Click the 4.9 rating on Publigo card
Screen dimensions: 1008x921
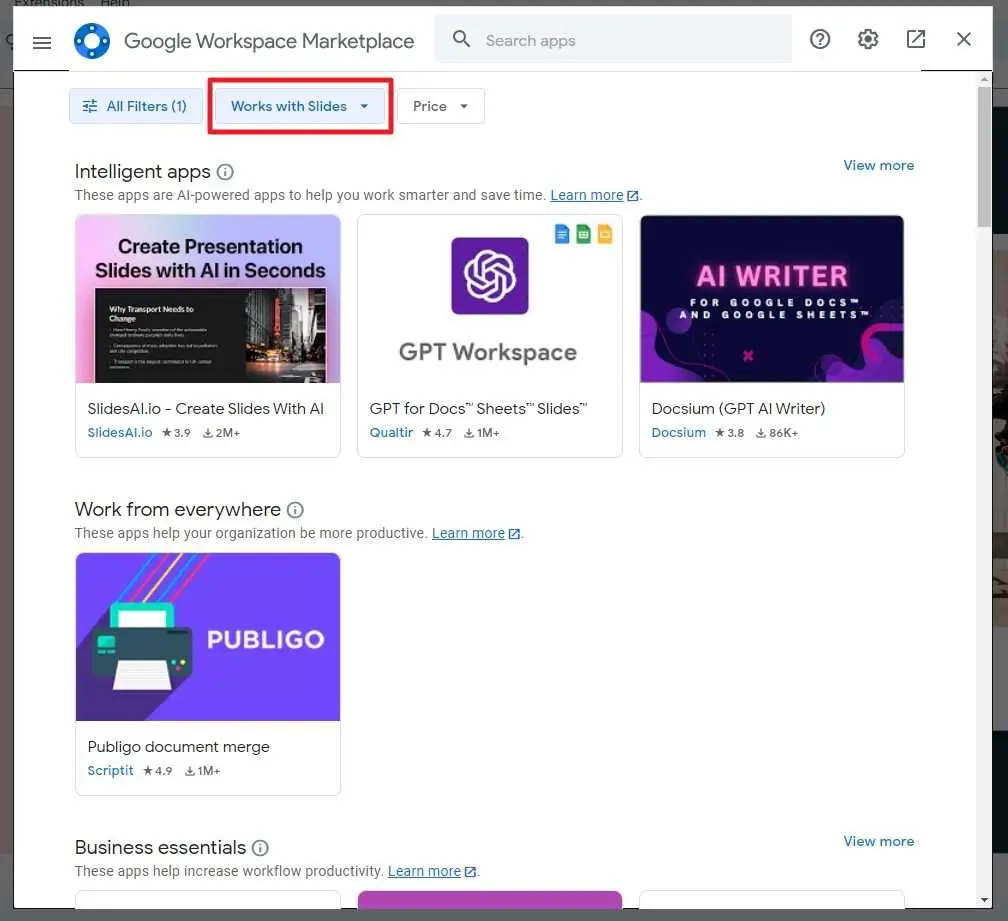click(158, 771)
